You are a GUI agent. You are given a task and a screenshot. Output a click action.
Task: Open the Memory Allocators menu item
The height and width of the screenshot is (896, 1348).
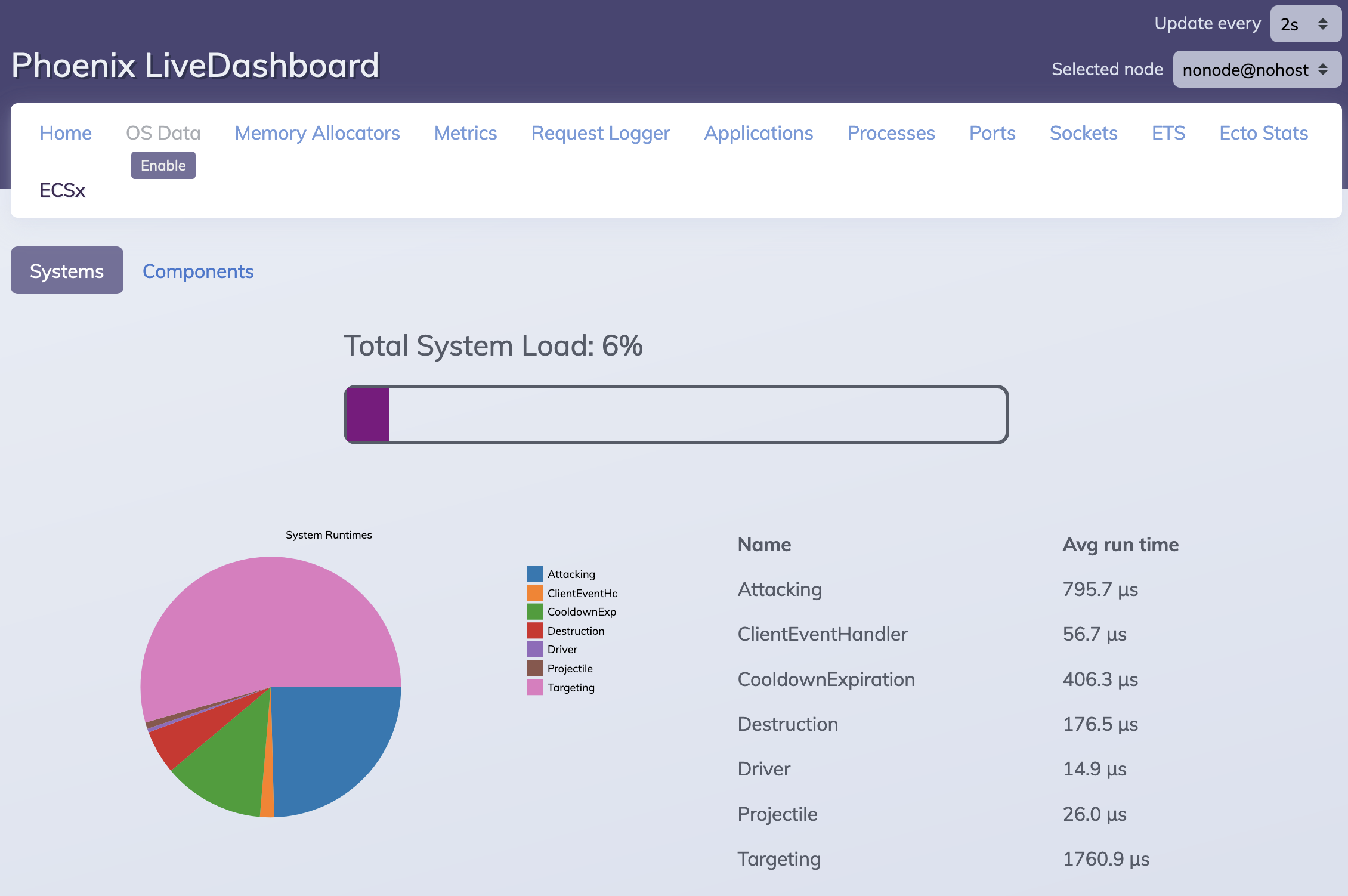coord(317,131)
